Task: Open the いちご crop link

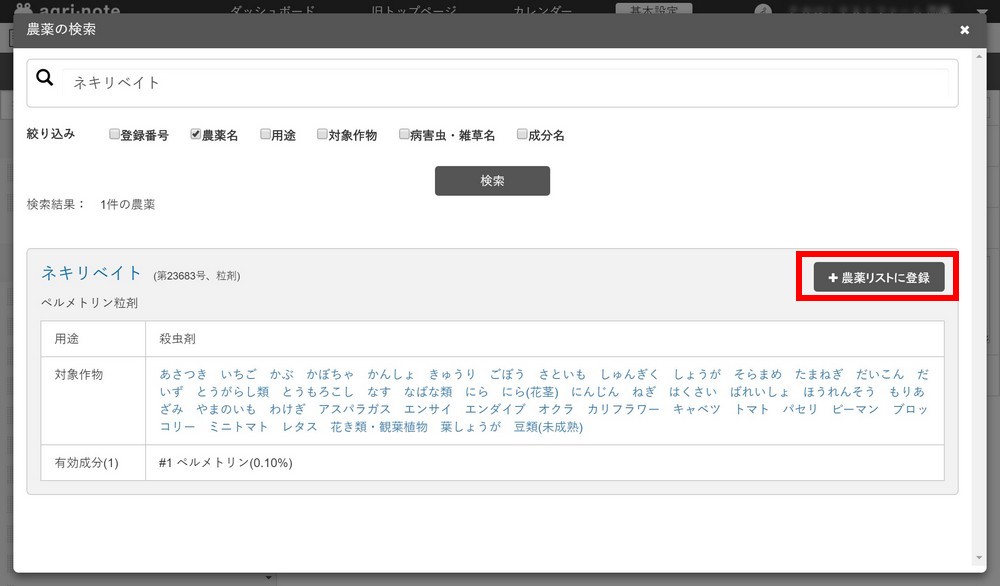Action: click(238, 374)
